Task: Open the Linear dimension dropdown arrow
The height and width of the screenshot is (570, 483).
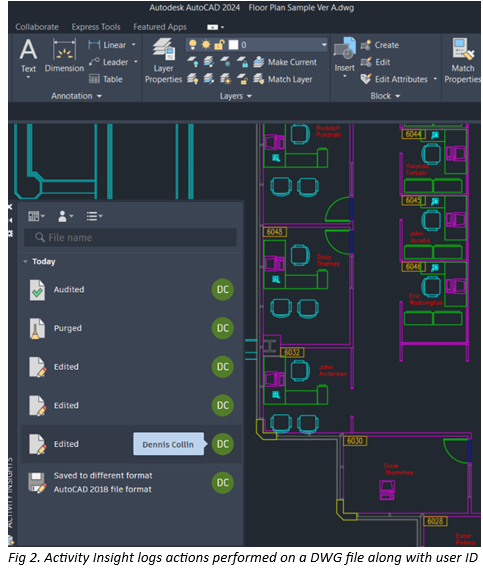Action: coord(134,45)
